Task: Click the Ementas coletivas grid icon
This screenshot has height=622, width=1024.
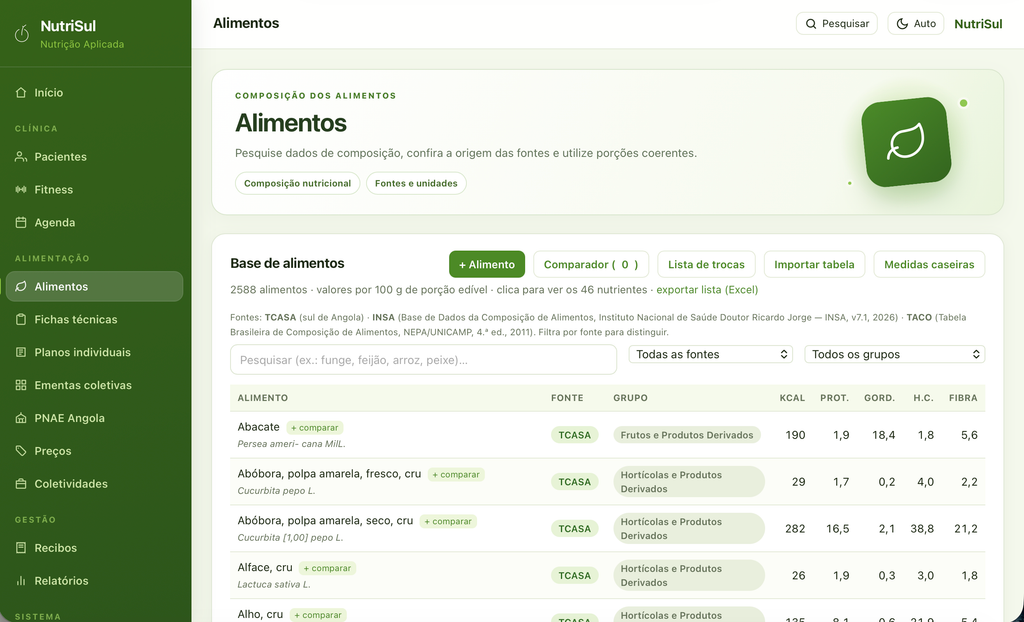Action: point(21,385)
